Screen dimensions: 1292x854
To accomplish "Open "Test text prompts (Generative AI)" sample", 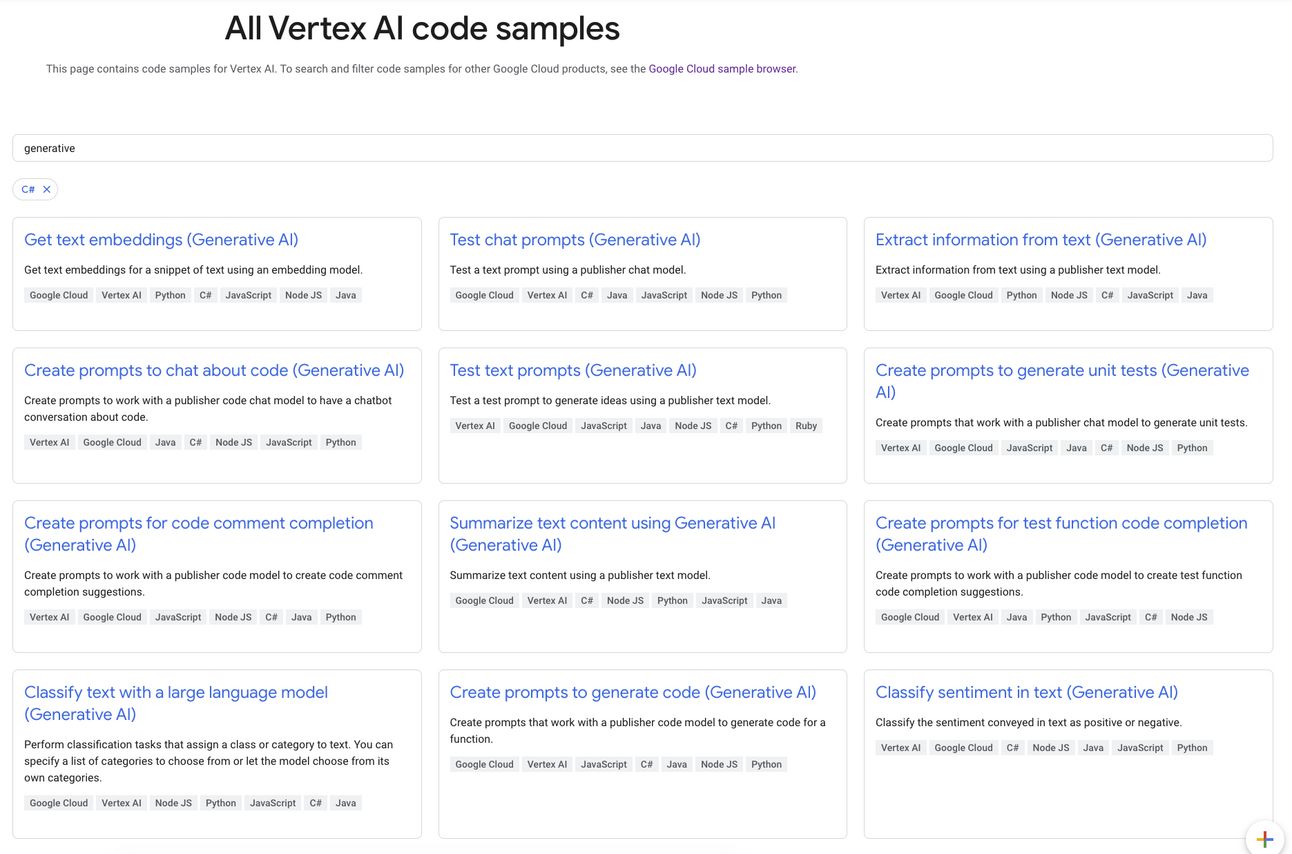I will coord(573,370).
